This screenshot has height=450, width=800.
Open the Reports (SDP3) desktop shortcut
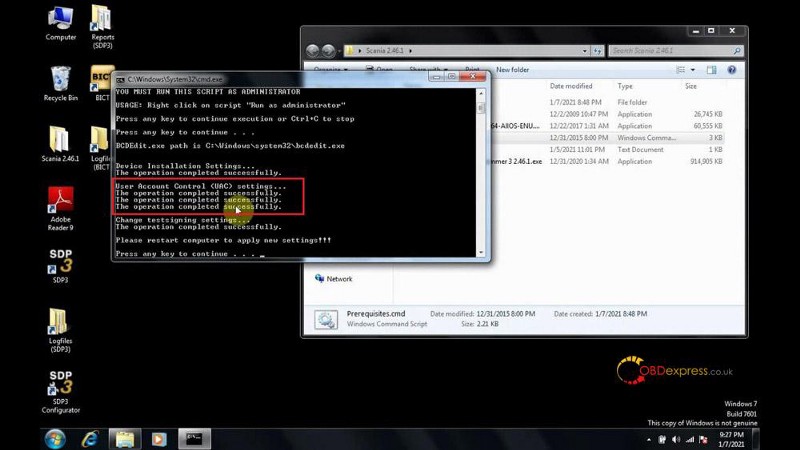(x=102, y=27)
